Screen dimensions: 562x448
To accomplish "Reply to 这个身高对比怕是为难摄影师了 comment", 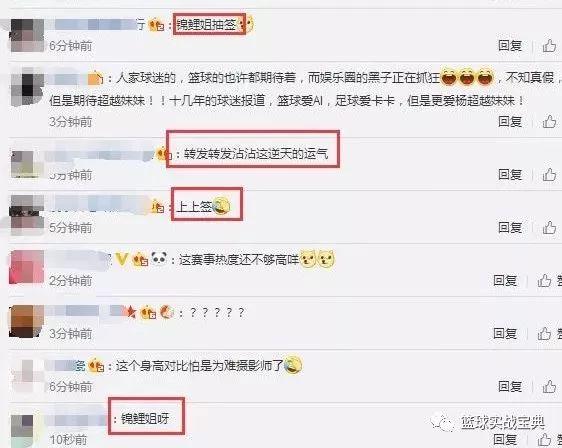I will point(510,386).
